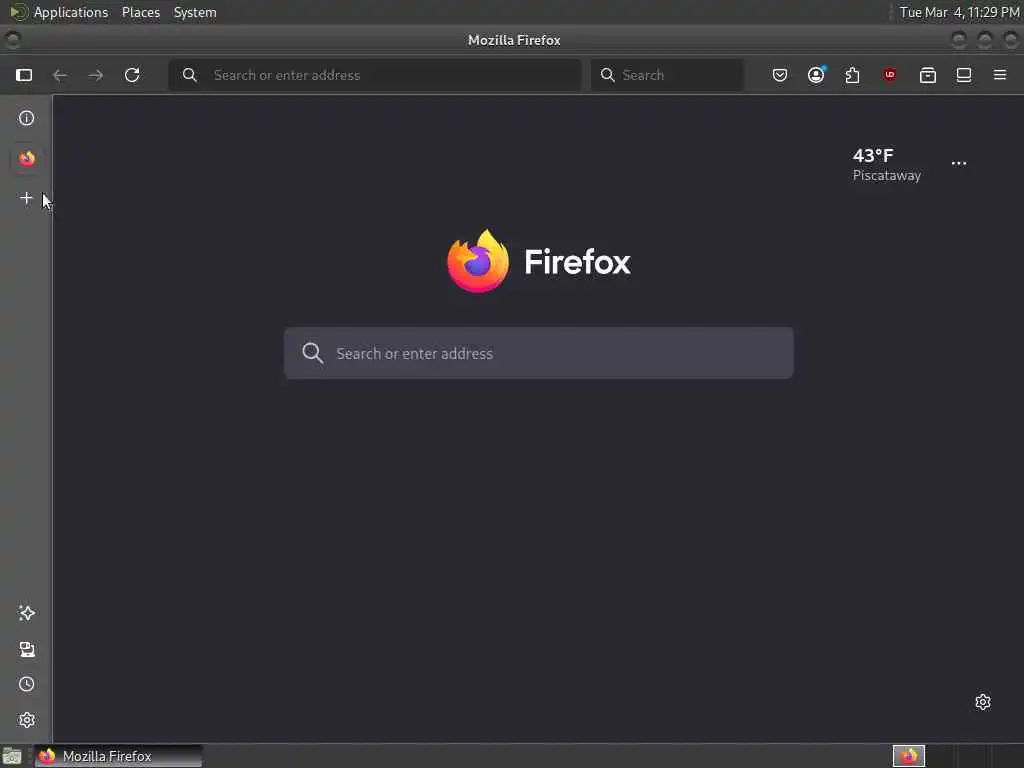The height and width of the screenshot is (768, 1024).
Task: Click the magnifier icon in the toolbar Search box
Action: 607,75
